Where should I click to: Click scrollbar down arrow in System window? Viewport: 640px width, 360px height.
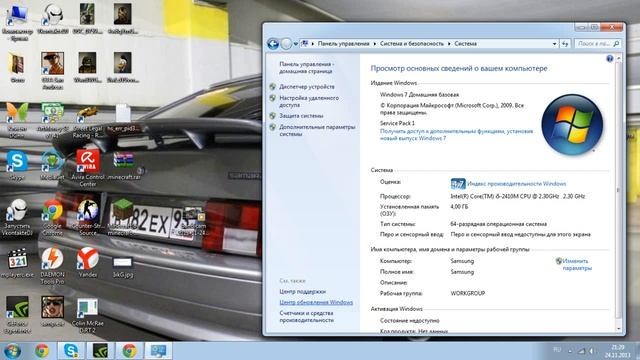[x=618, y=328]
